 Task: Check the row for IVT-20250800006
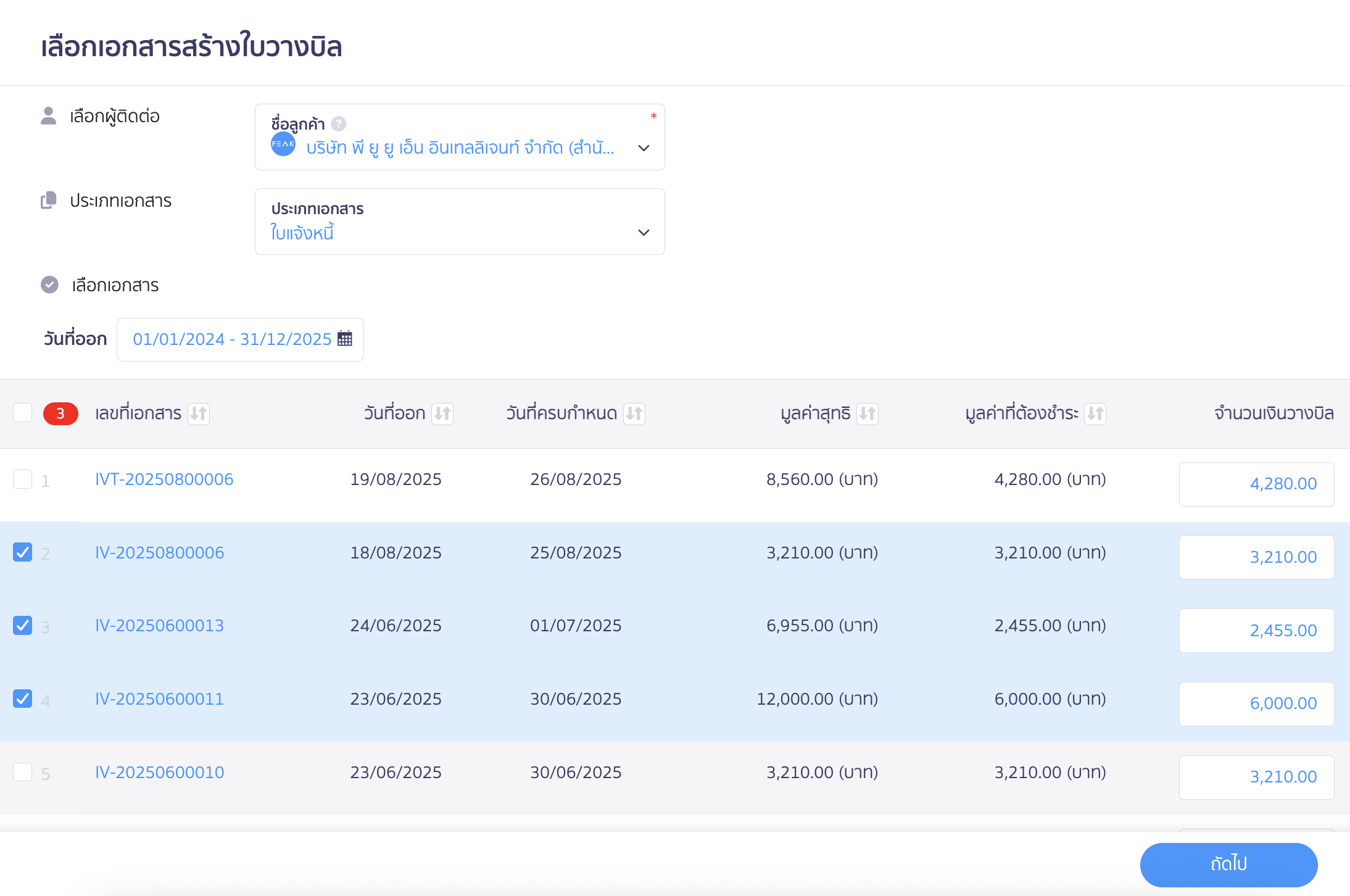pyautogui.click(x=23, y=479)
